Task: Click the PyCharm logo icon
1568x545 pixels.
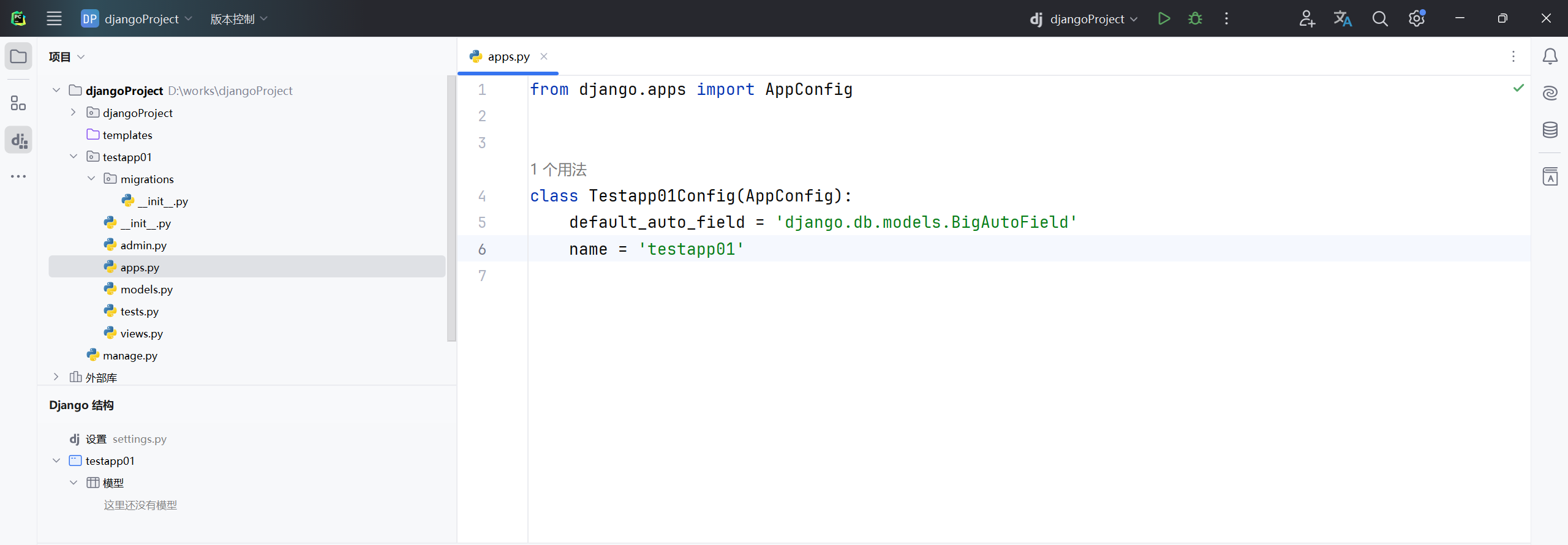Action: (x=18, y=18)
